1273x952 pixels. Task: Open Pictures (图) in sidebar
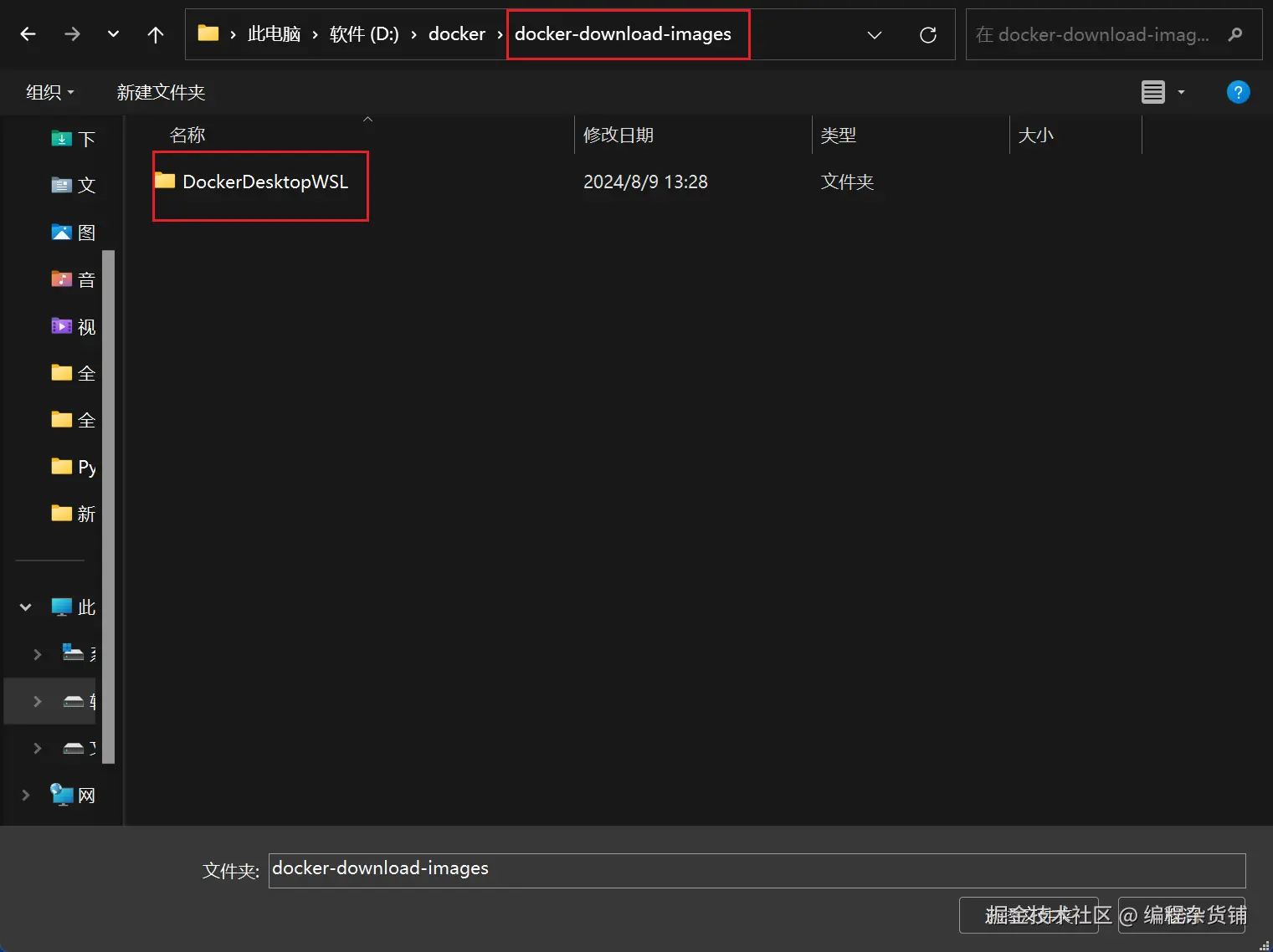74,233
